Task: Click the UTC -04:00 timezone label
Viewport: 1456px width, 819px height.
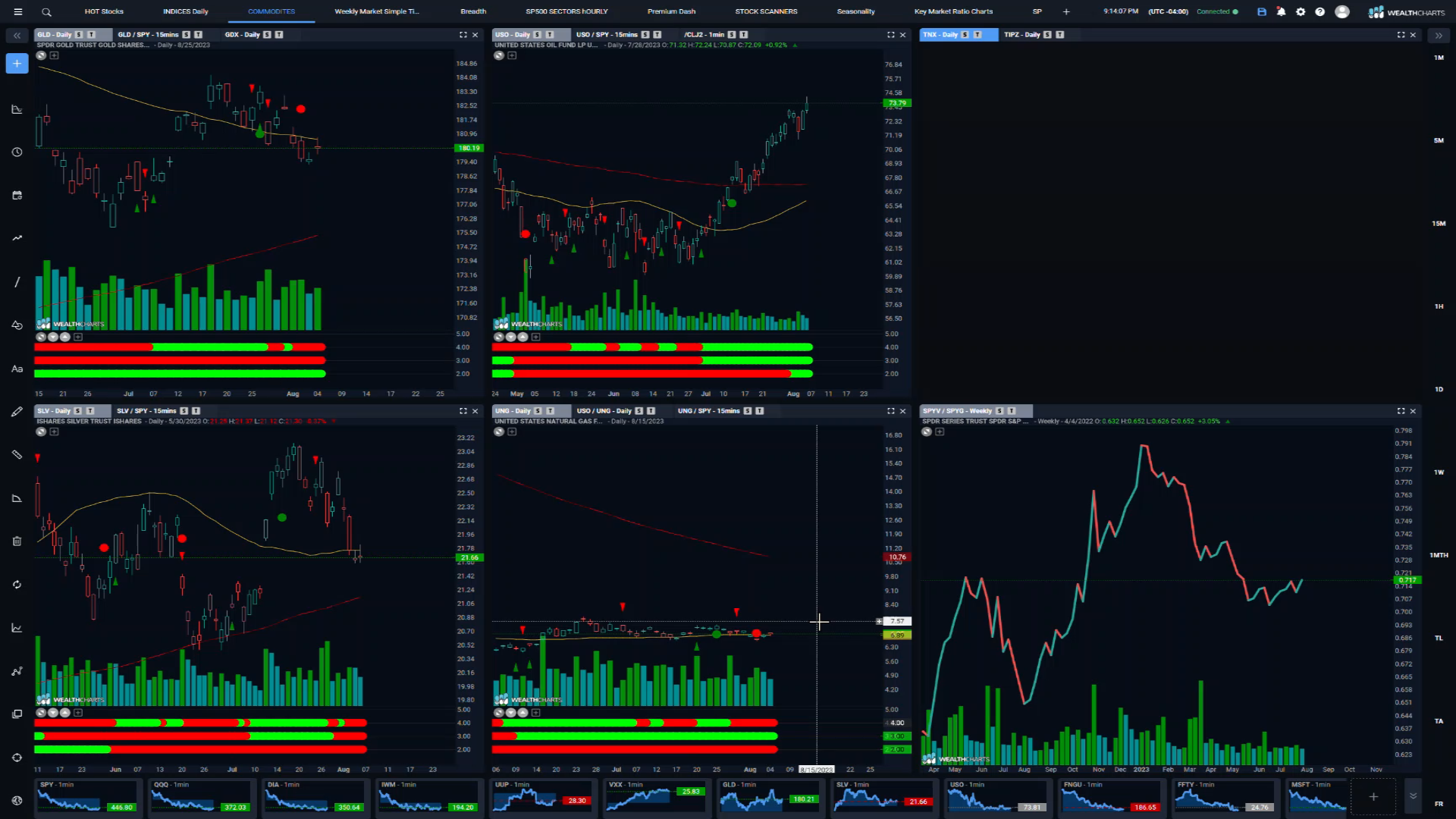Action: [x=1168, y=11]
